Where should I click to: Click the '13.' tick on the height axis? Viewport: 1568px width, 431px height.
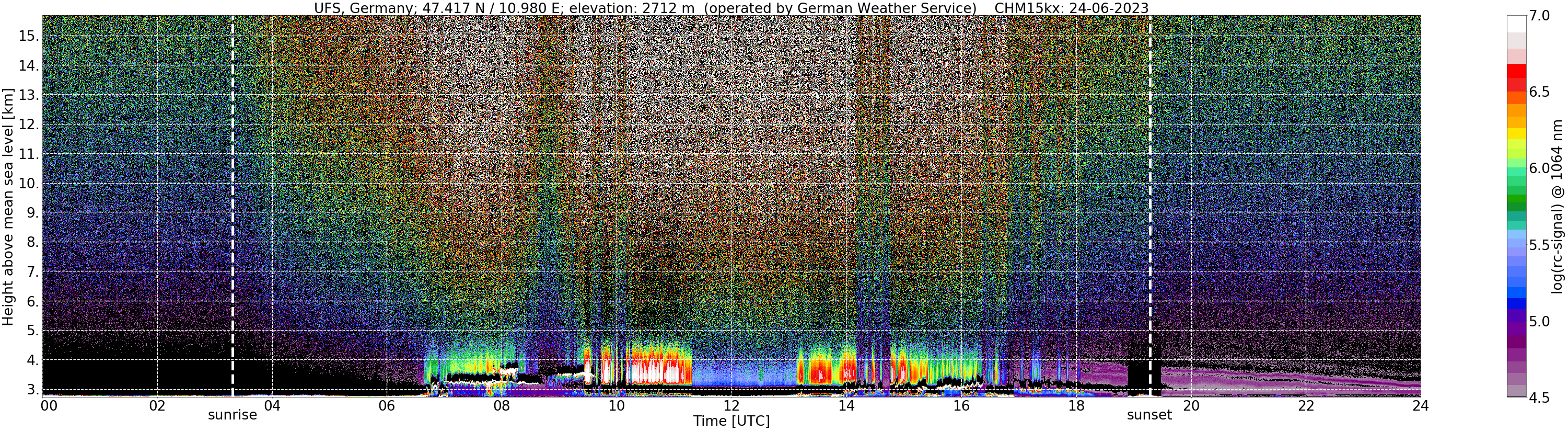point(29,95)
